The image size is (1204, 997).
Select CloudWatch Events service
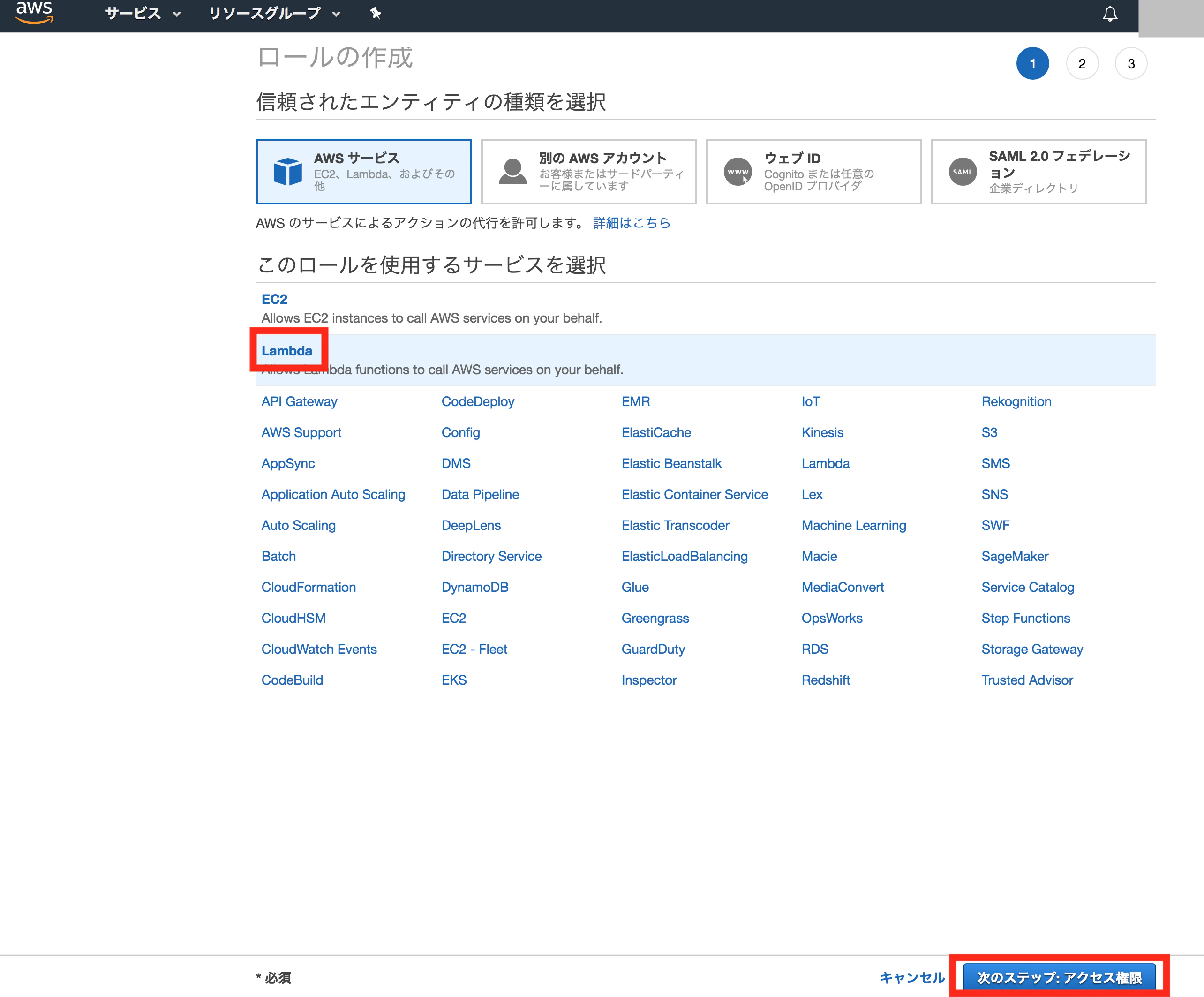coord(319,649)
